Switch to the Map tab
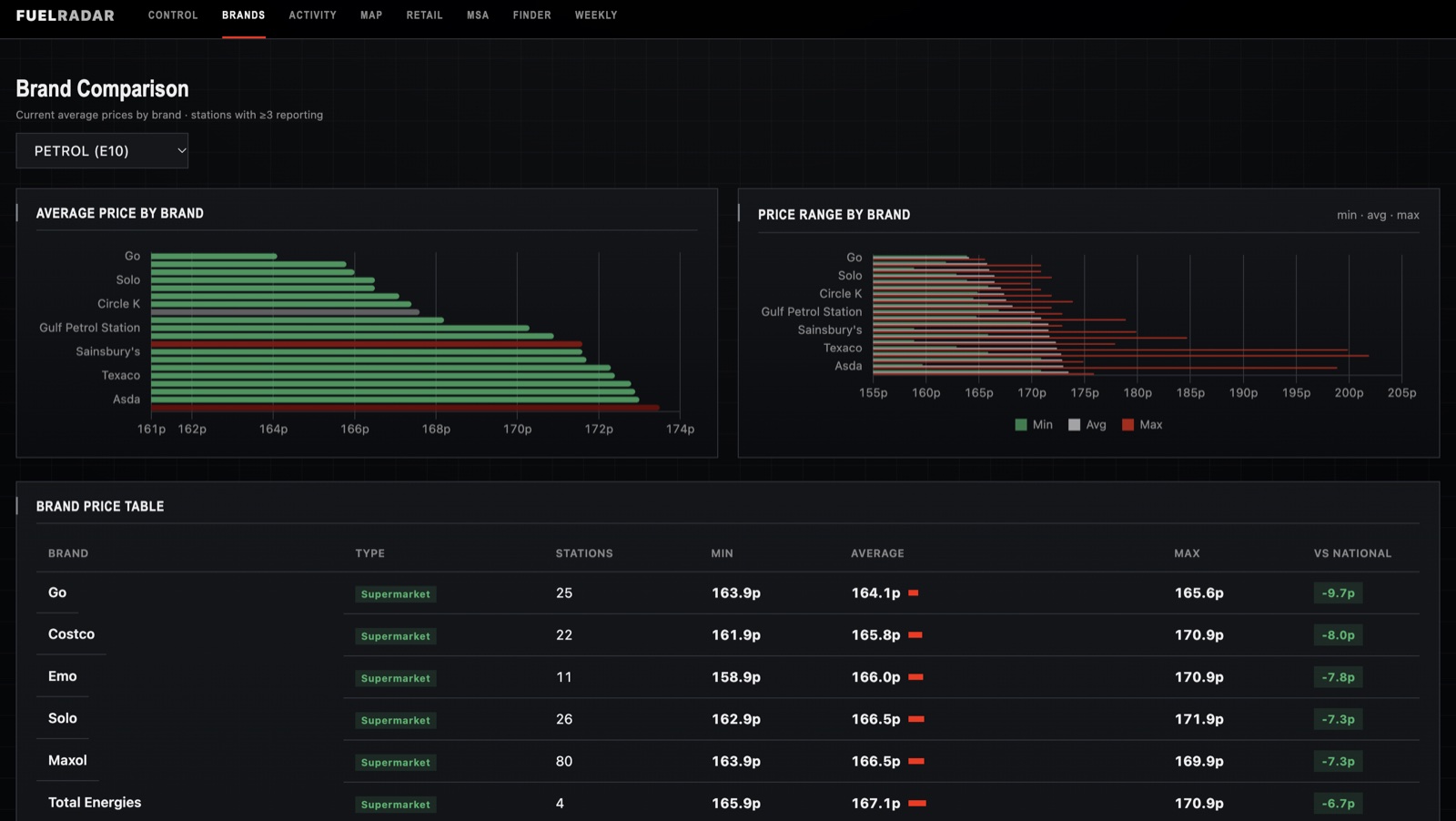The width and height of the screenshot is (1456, 821). 371,15
